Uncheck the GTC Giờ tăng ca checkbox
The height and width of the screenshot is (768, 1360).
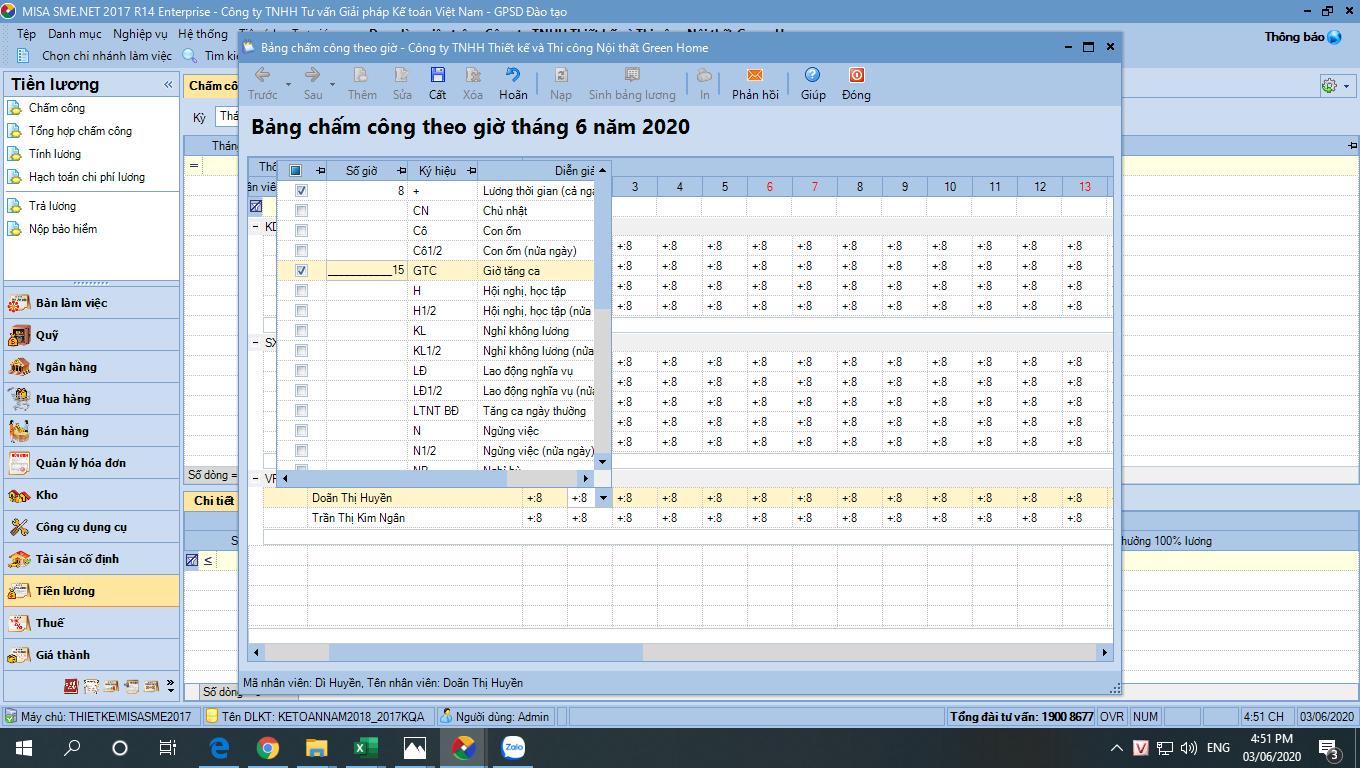tap(302, 271)
